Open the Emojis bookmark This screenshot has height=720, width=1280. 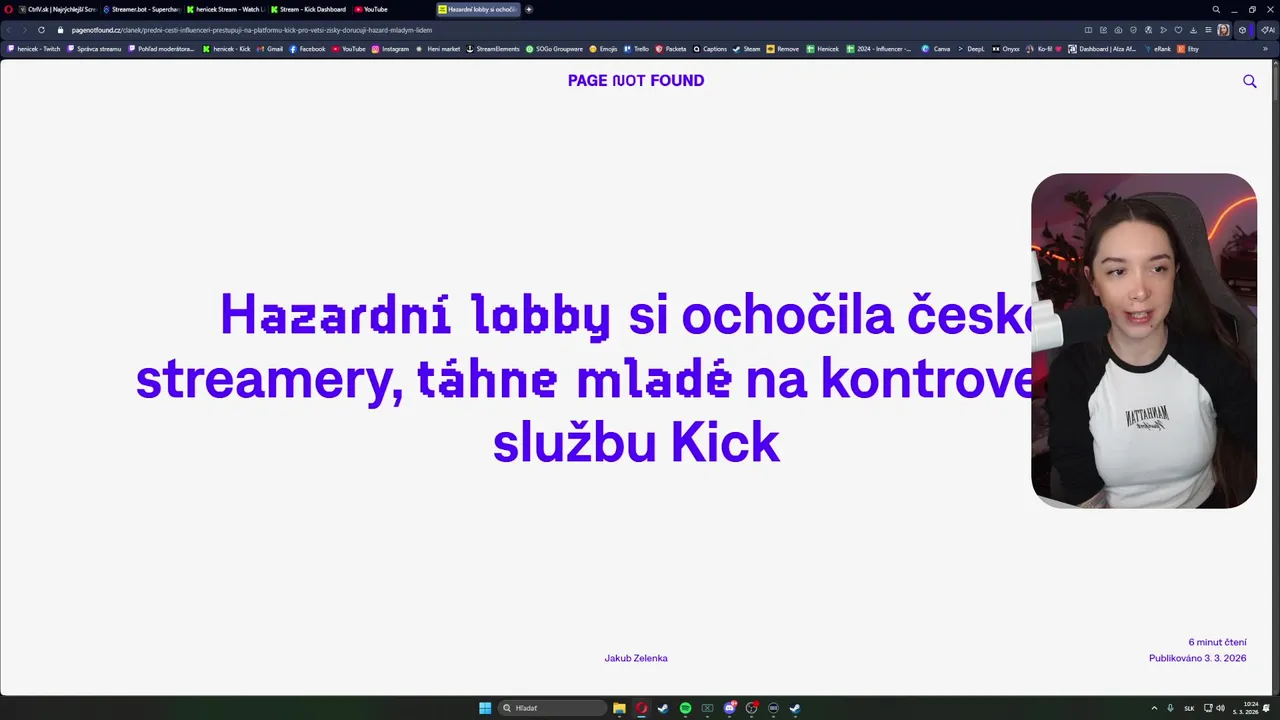pyautogui.click(x=603, y=49)
